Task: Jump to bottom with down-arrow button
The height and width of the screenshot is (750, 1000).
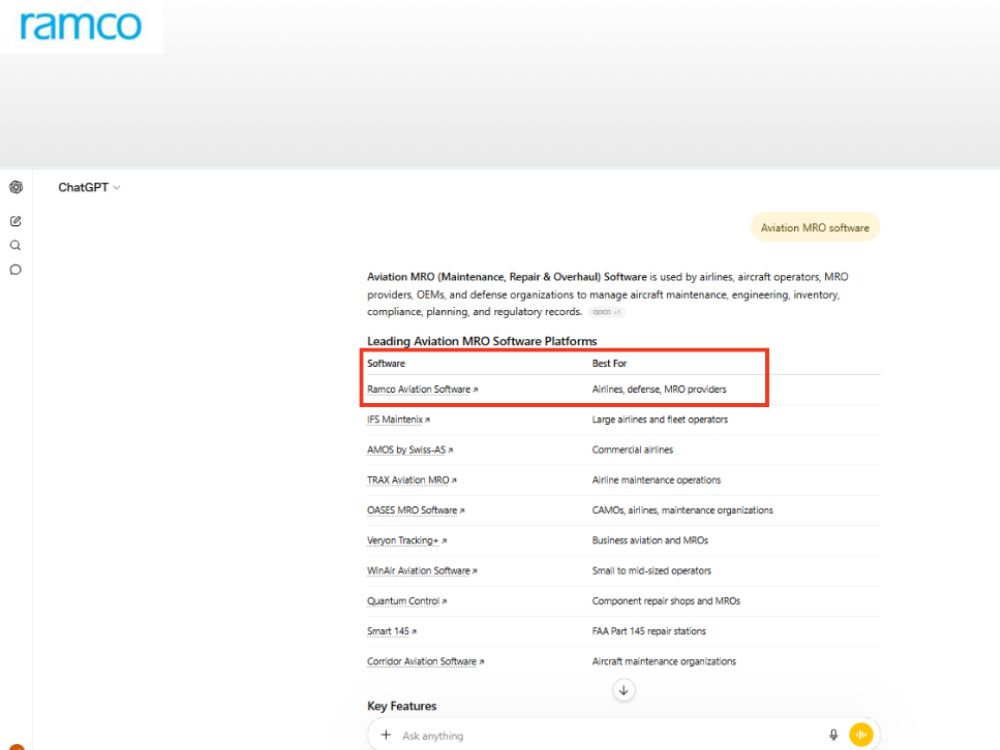Action: [624, 690]
